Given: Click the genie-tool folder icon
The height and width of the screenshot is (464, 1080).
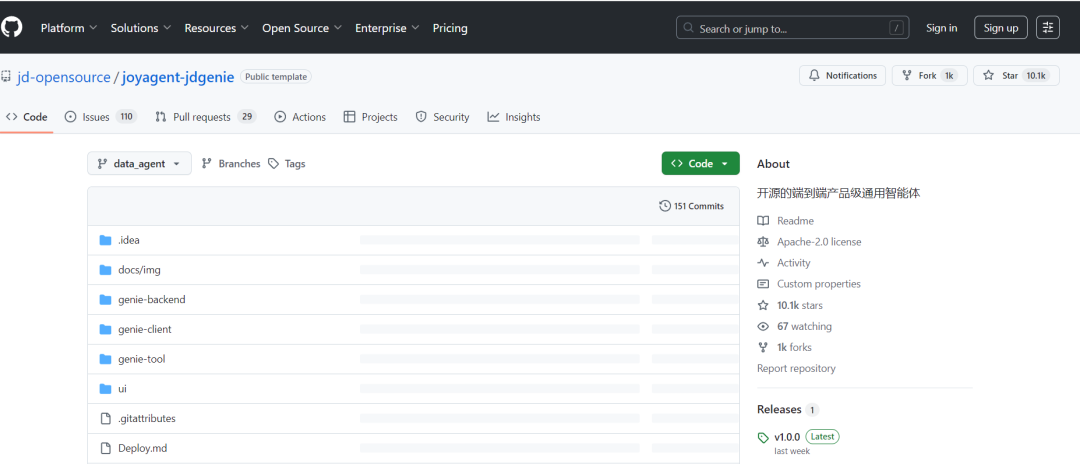Looking at the screenshot, I should pos(105,359).
